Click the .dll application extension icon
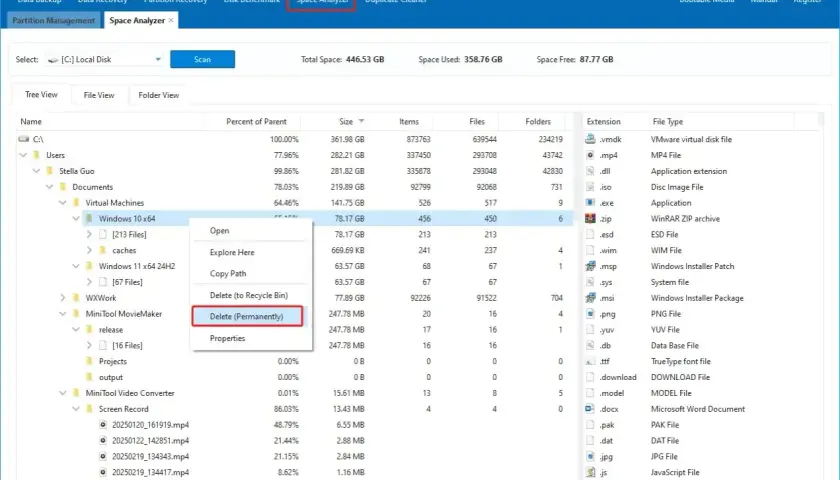Image resolution: width=840 pixels, height=480 pixels. [590, 171]
